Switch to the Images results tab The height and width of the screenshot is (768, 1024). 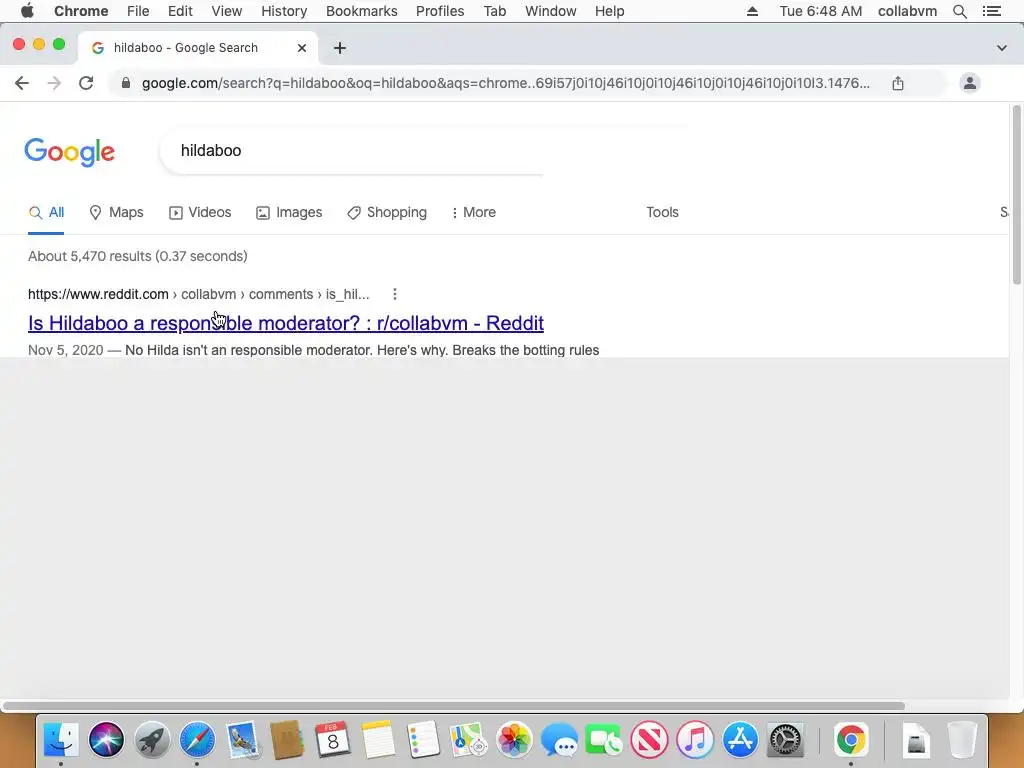point(289,212)
